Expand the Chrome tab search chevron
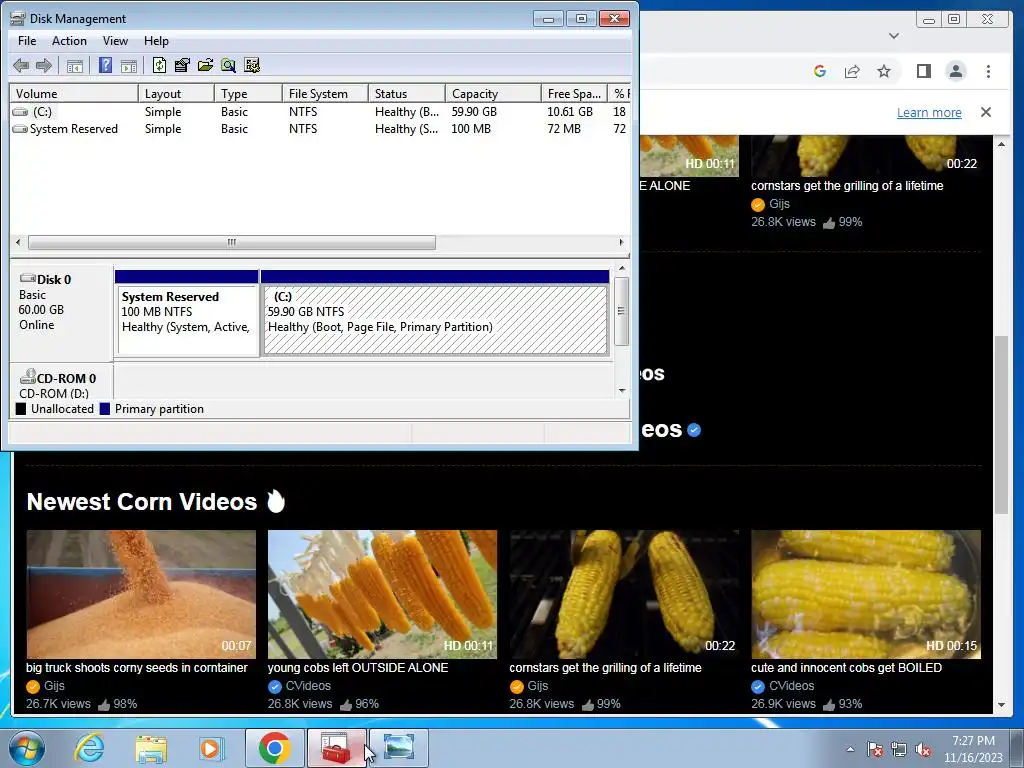Screen dimensions: 1024x768 pos(894,36)
